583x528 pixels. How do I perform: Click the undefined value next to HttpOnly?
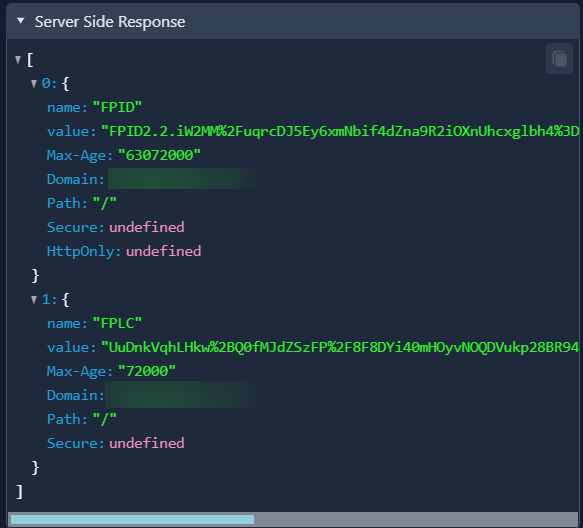click(x=164, y=251)
